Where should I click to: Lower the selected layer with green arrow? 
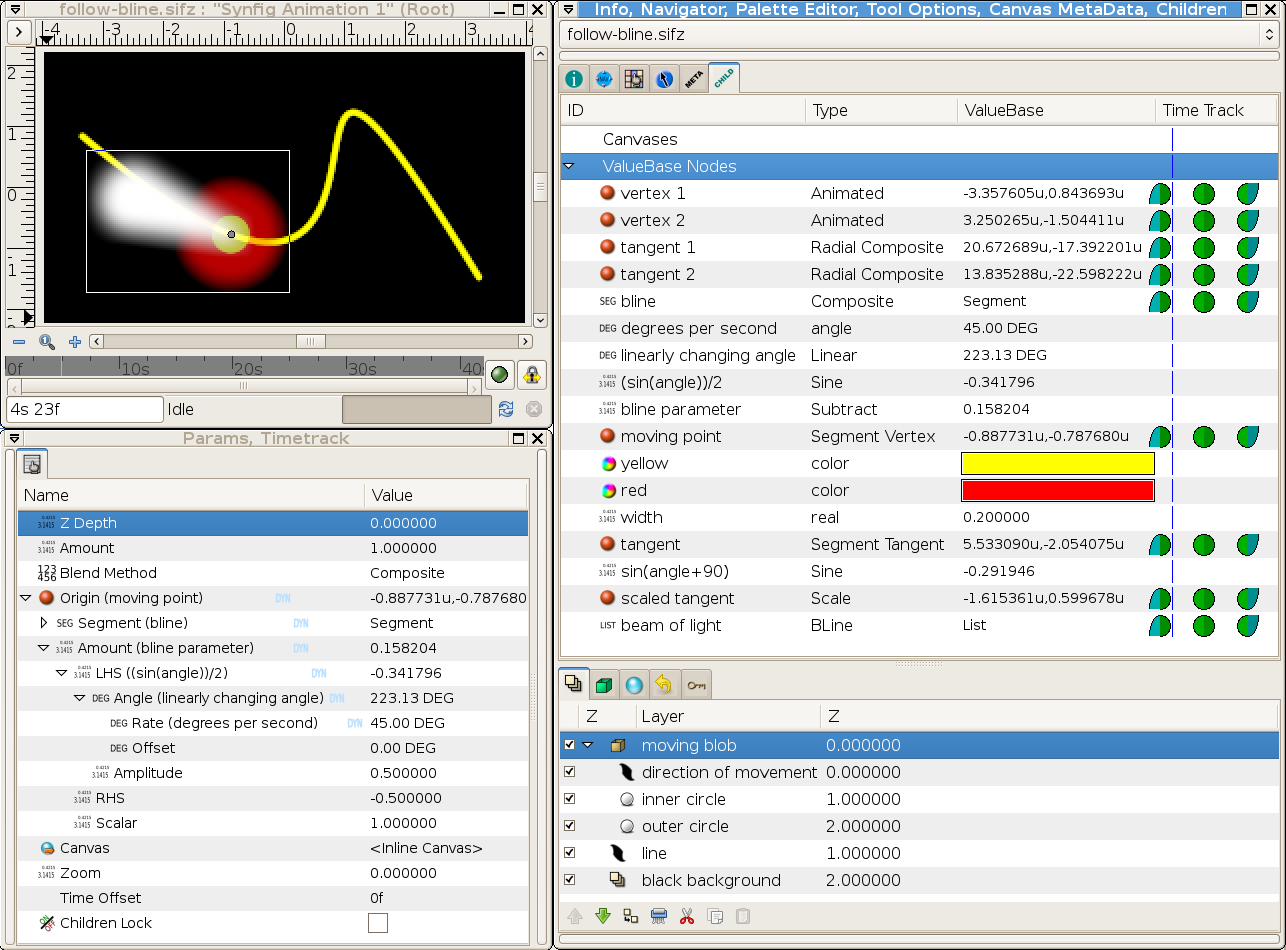tap(603, 915)
